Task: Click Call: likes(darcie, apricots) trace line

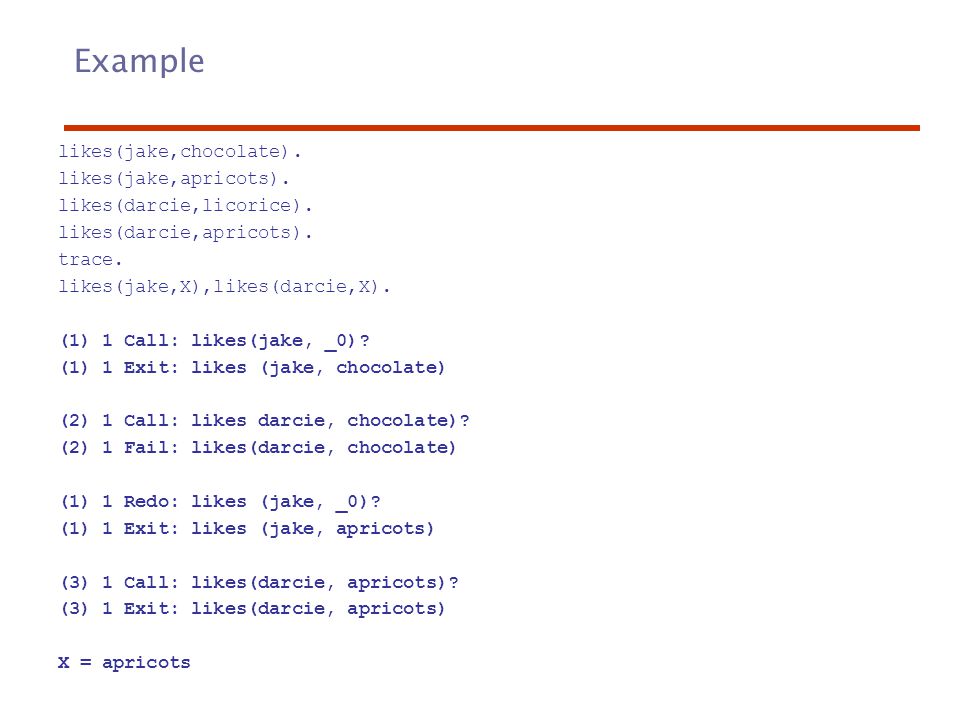Action: coord(259,582)
